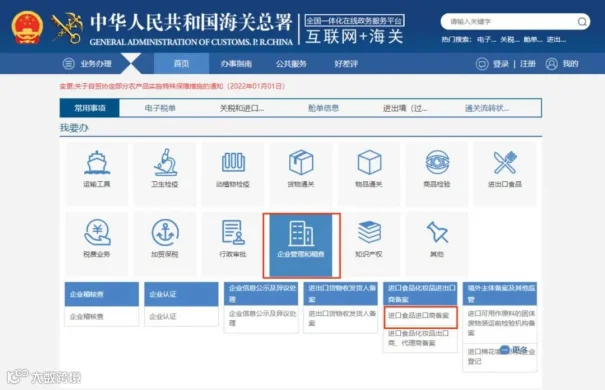605x390 pixels.
Task: Select the 卫生检疫 microscope icon
Action: (x=165, y=162)
